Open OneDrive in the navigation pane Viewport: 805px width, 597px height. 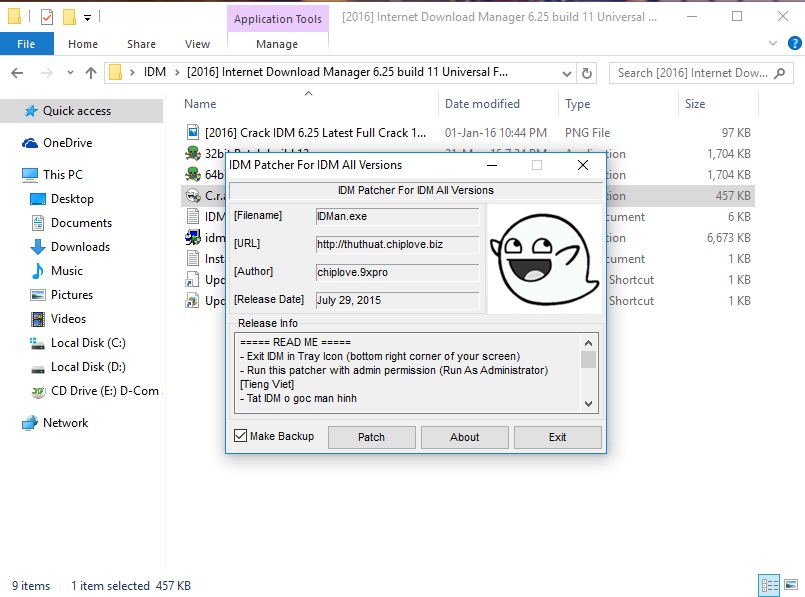click(67, 143)
